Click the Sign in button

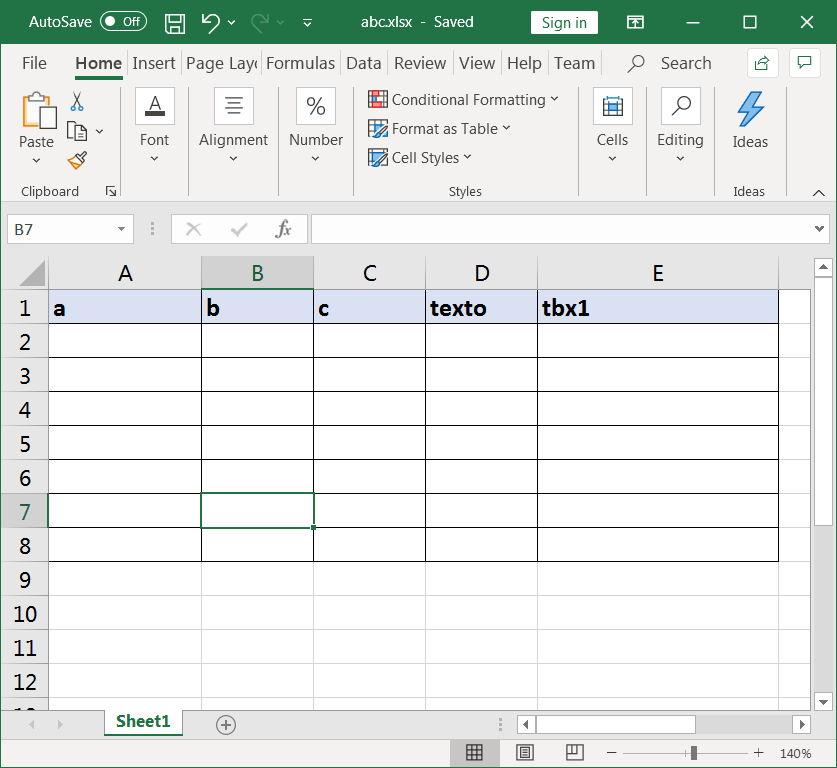564,22
